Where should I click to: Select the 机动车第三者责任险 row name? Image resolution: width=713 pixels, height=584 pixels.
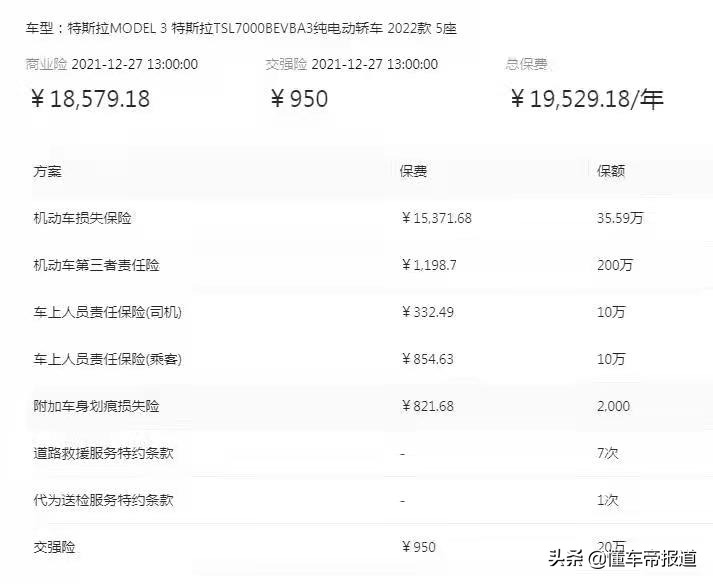[x=96, y=265]
